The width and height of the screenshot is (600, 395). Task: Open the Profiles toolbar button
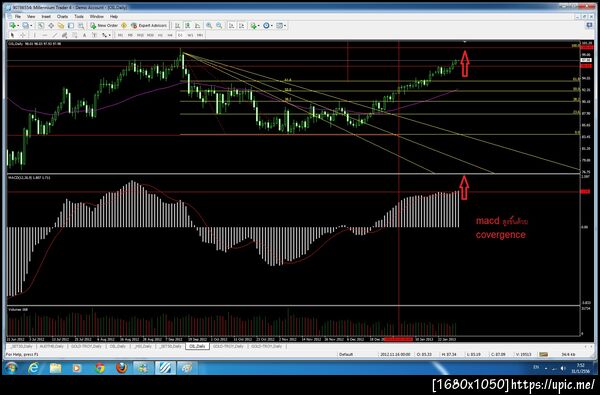click(25, 25)
